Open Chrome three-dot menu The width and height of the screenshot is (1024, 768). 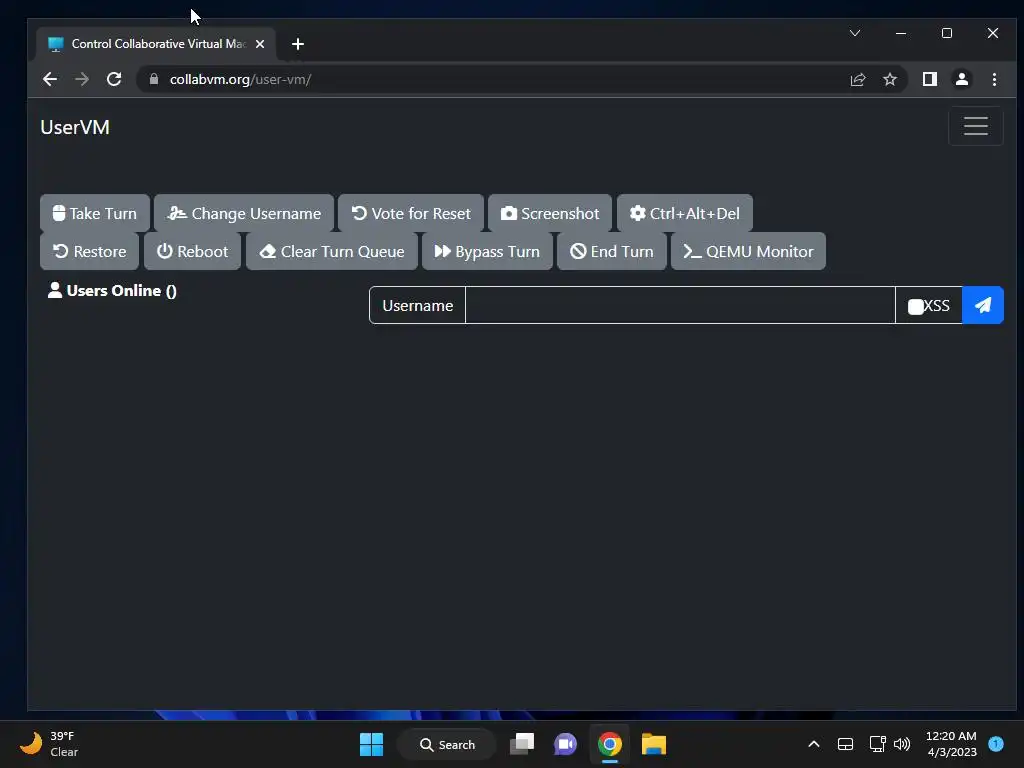994,79
